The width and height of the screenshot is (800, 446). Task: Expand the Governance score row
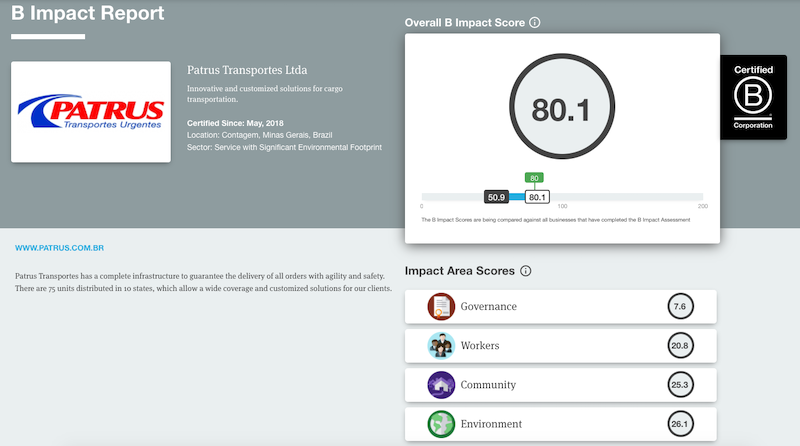(561, 307)
